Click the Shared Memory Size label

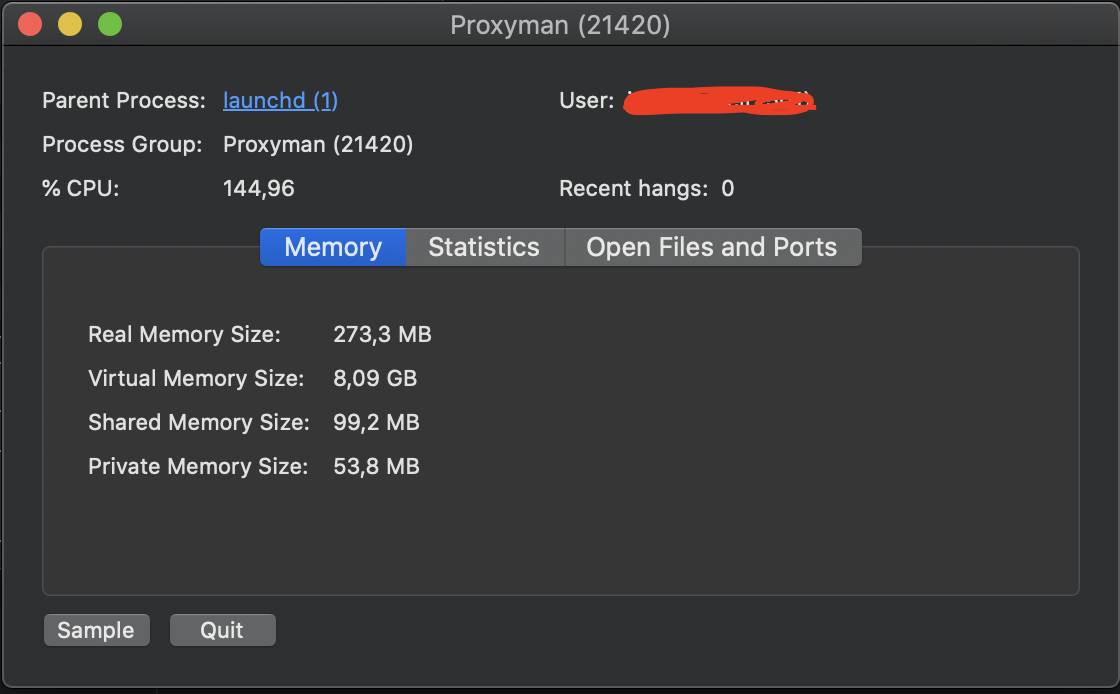(198, 423)
